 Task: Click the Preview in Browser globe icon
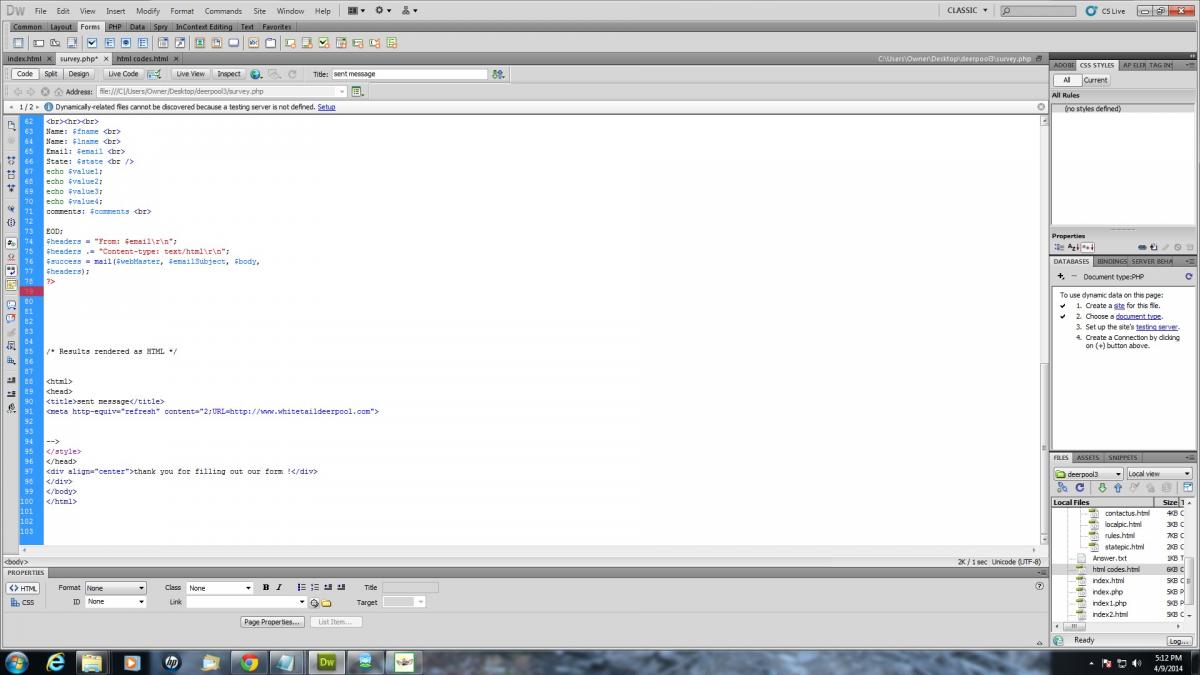256,74
